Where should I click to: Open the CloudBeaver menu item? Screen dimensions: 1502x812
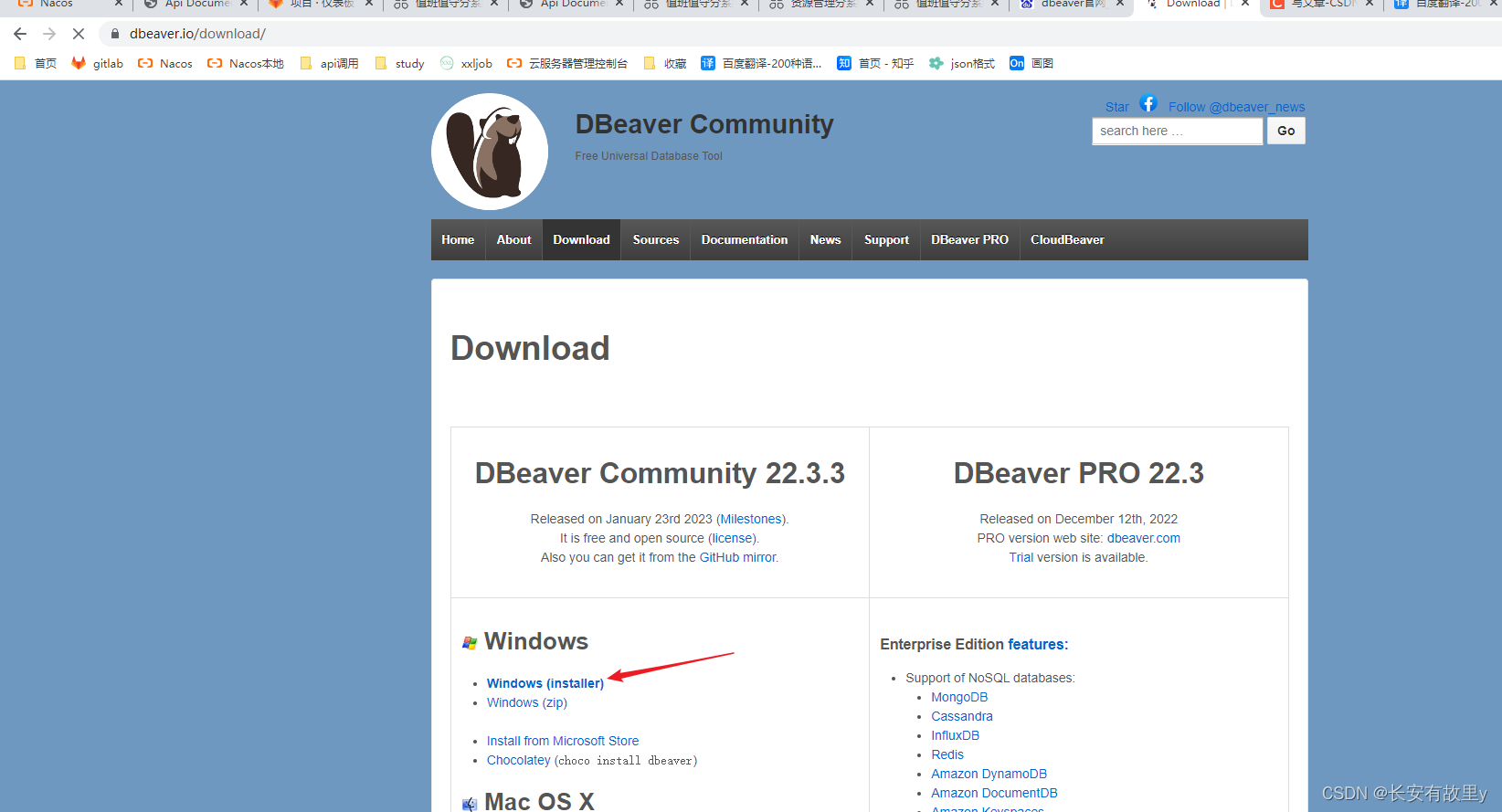1067,239
